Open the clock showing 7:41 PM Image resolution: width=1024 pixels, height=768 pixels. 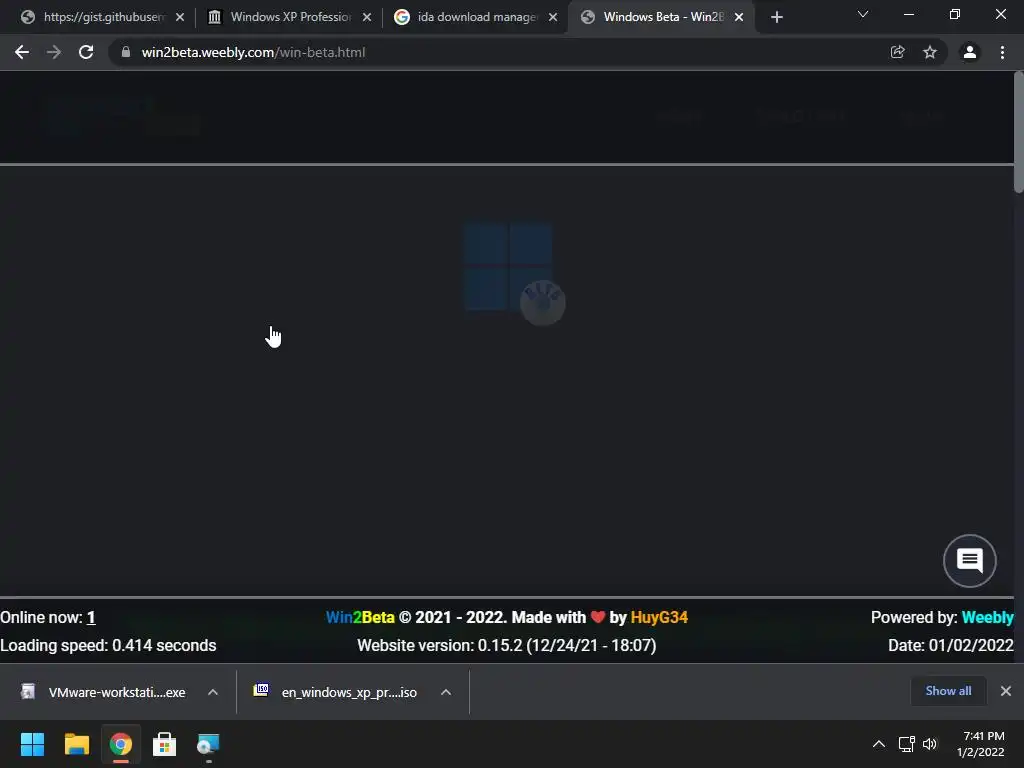(x=981, y=744)
